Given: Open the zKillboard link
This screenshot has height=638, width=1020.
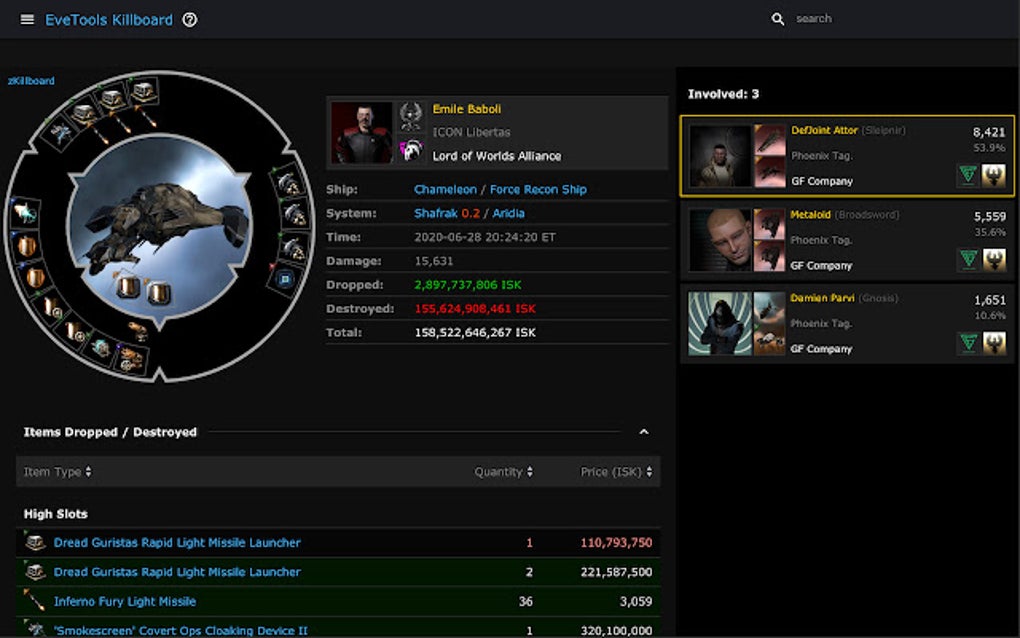Looking at the screenshot, I should (31, 81).
